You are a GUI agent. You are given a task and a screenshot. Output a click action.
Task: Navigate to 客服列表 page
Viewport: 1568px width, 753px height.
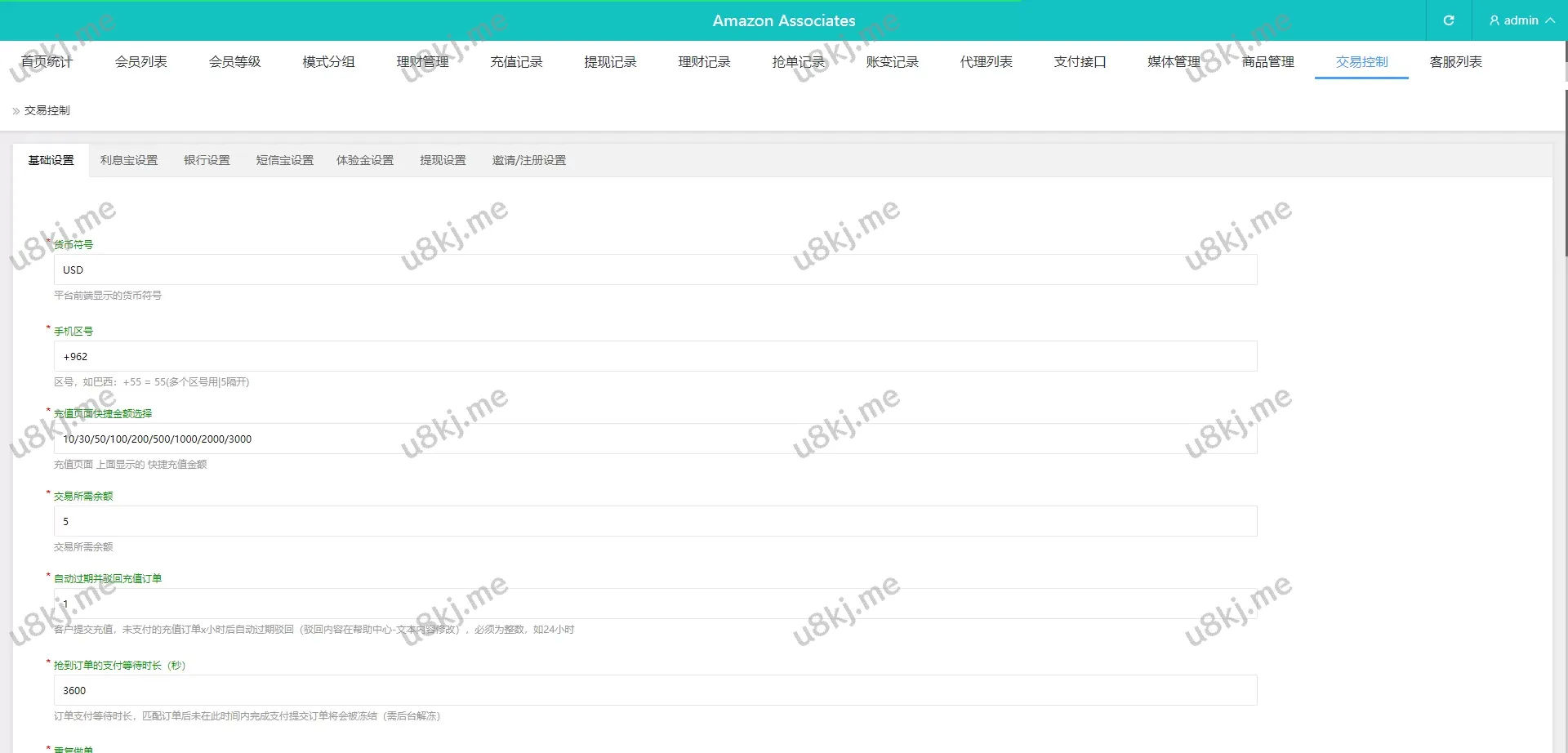pos(1455,62)
